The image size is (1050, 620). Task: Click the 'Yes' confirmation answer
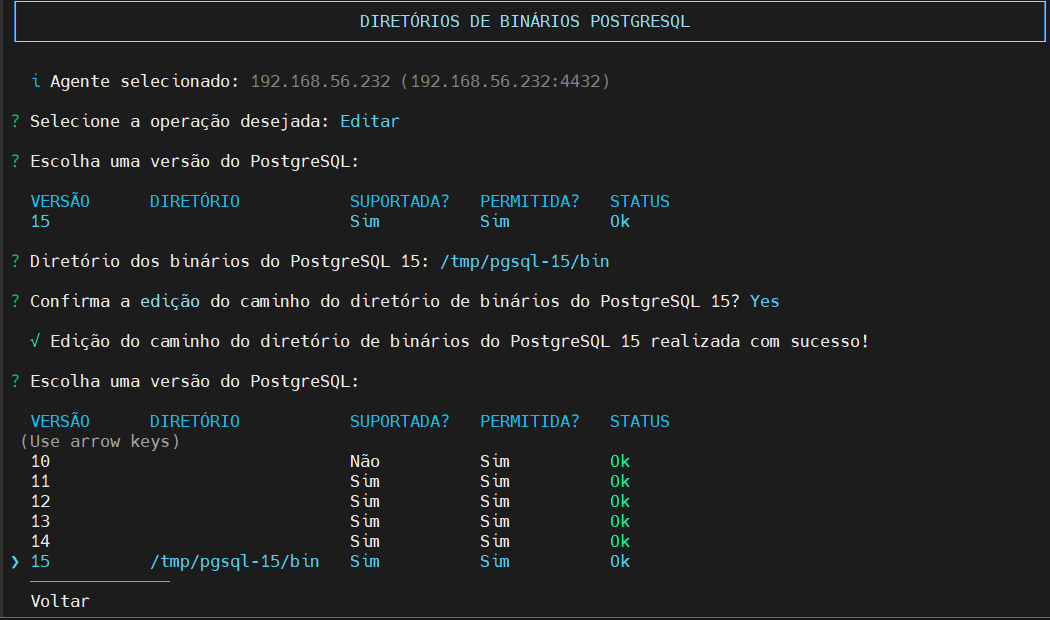(765, 301)
